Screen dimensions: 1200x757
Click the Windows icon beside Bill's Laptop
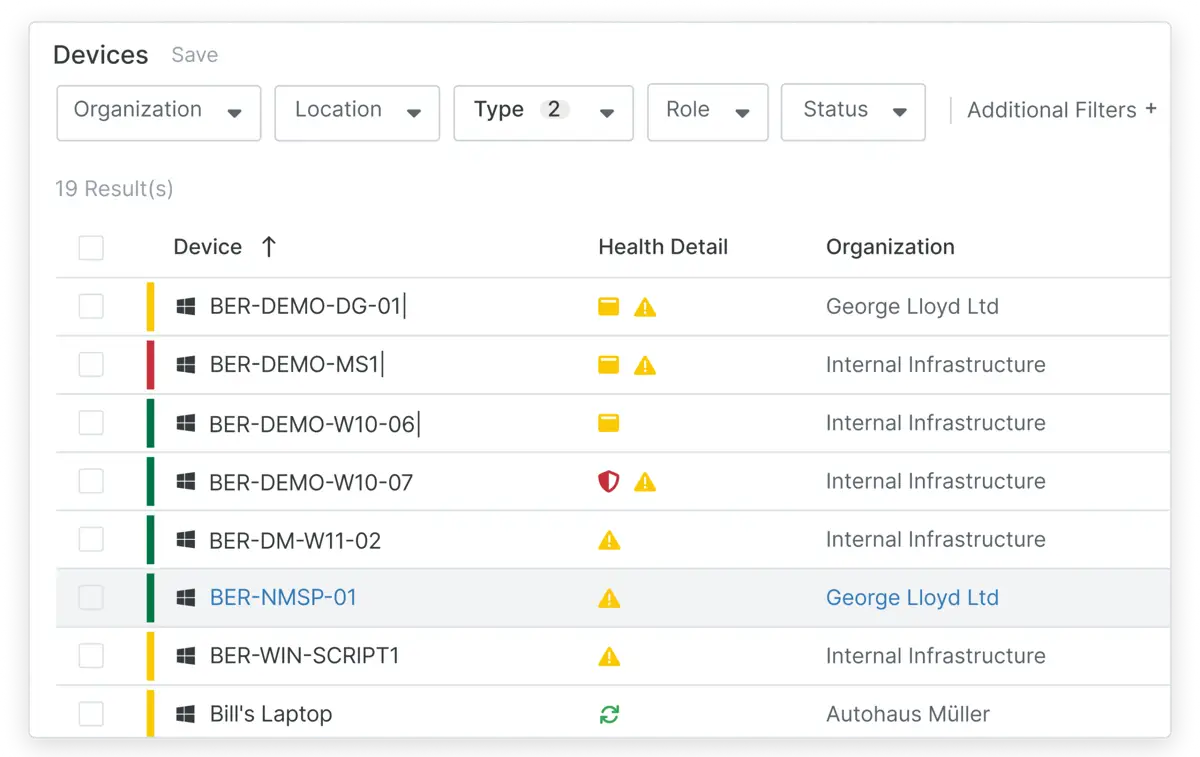(x=186, y=714)
